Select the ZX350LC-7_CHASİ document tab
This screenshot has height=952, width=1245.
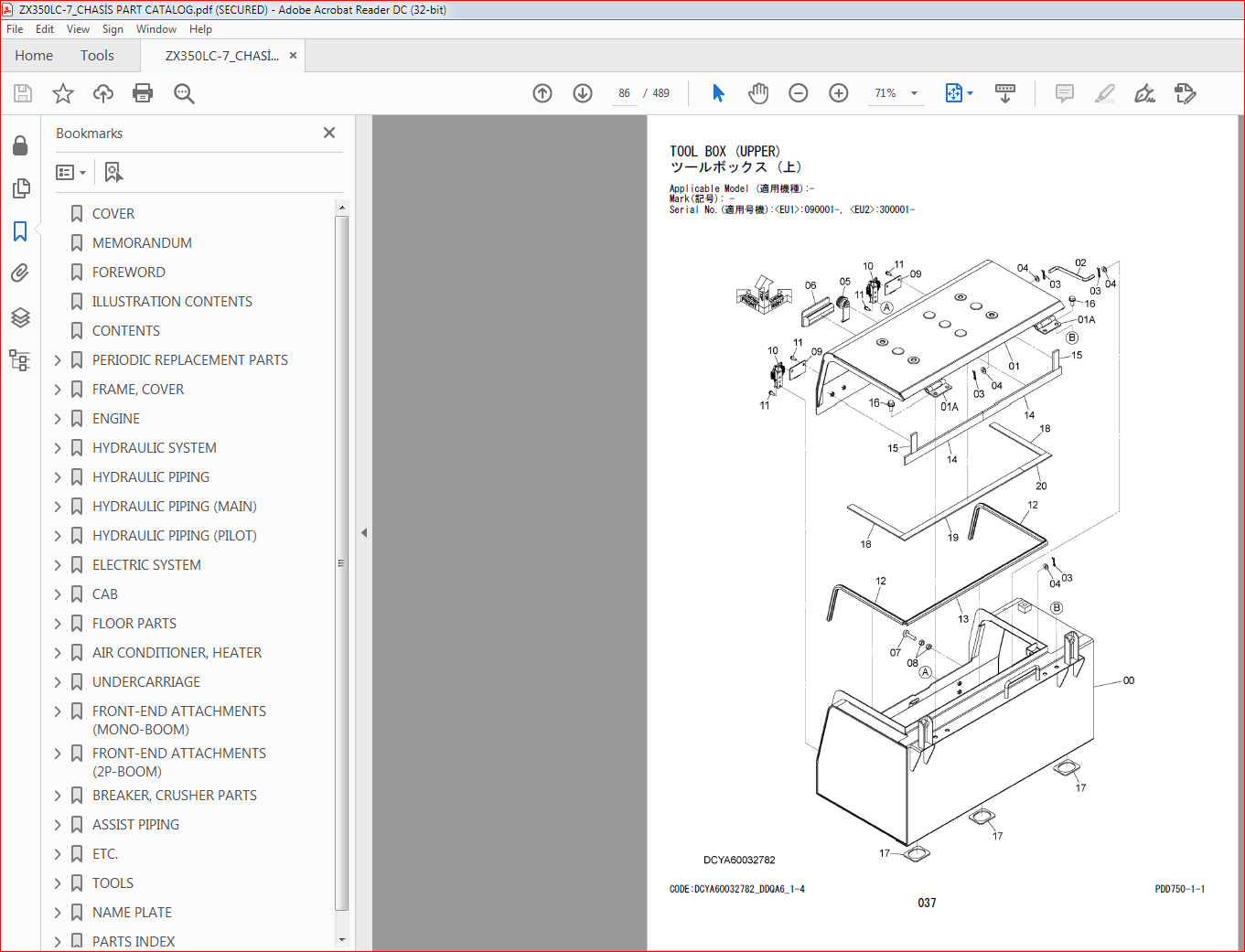pyautogui.click(x=222, y=56)
